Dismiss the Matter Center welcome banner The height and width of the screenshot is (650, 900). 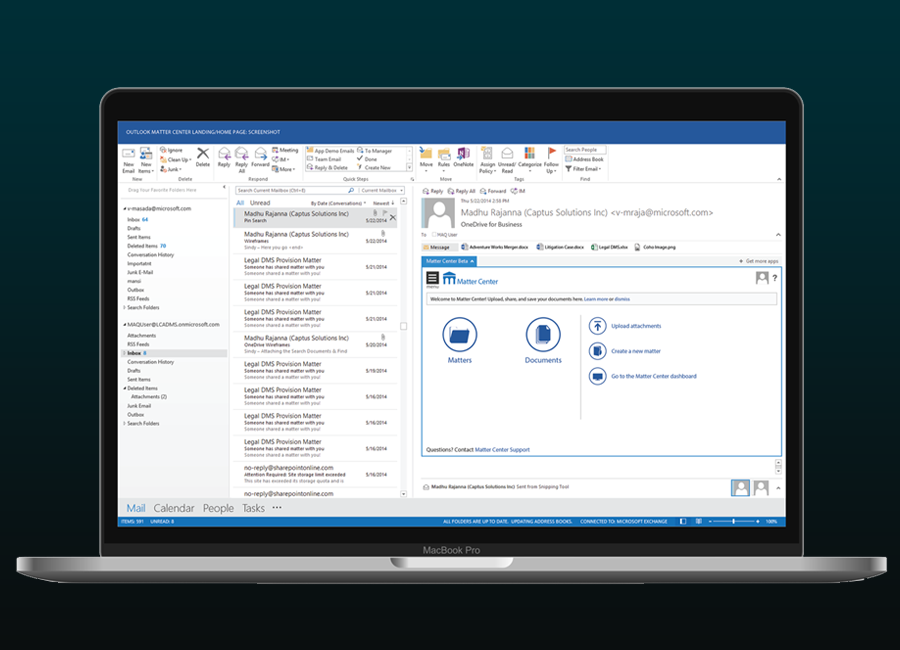click(622, 299)
